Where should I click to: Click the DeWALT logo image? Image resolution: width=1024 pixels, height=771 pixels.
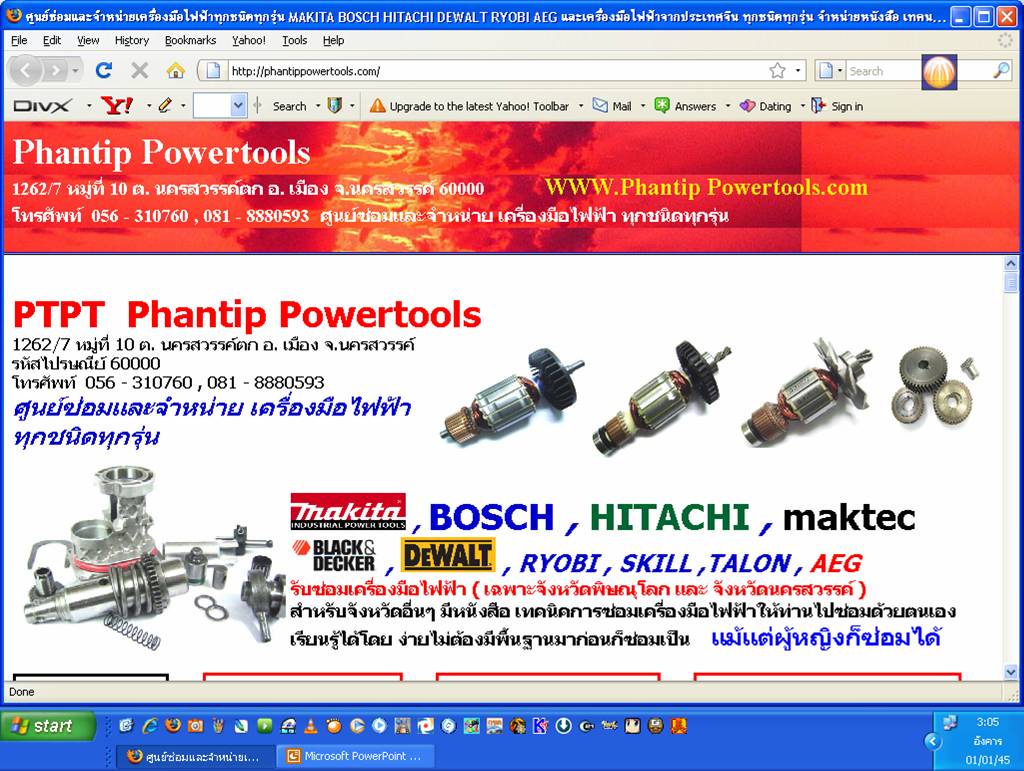447,554
